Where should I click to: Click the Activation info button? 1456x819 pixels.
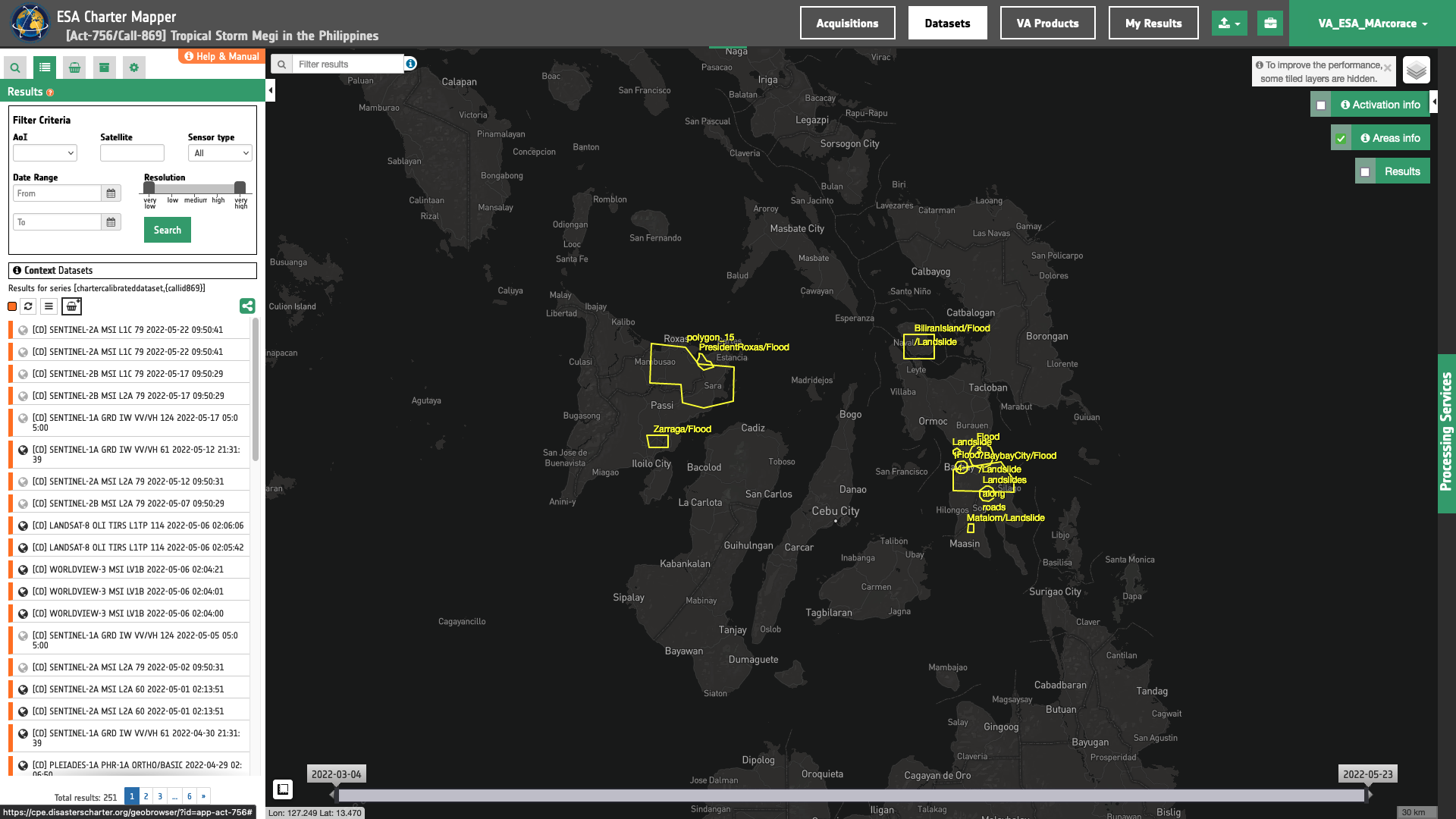click(1380, 105)
